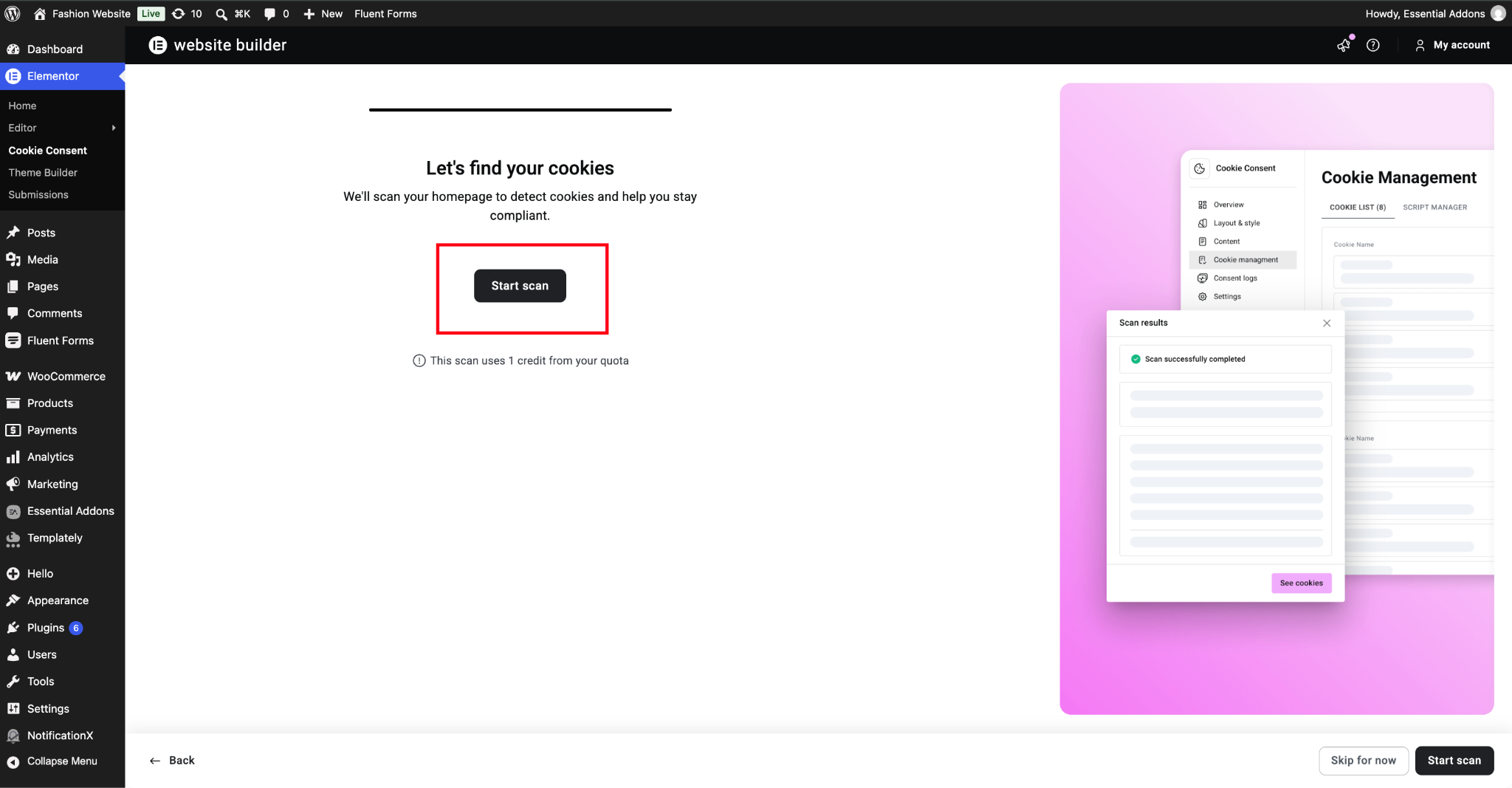Open Fashion Website home link
Image resolution: width=1512 pixels, height=788 pixels.
coord(82,13)
